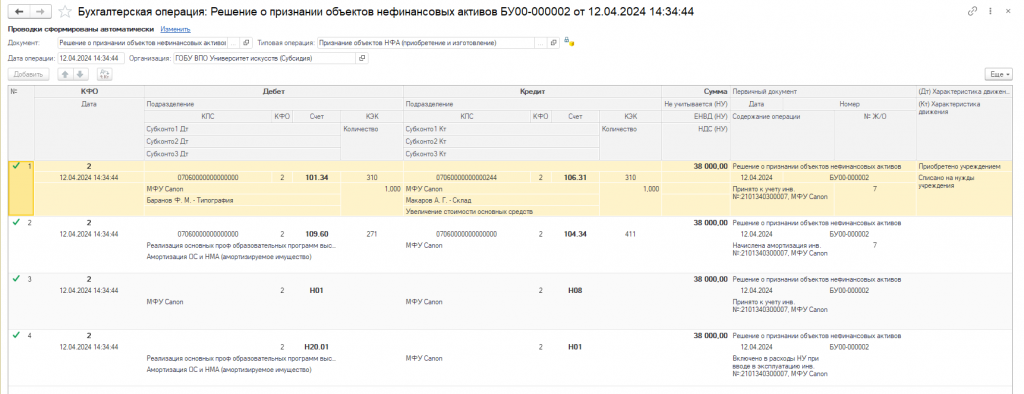The image size is (1024, 394).
Task: Click the green checkmark of entry 4
Action: click(x=16, y=335)
